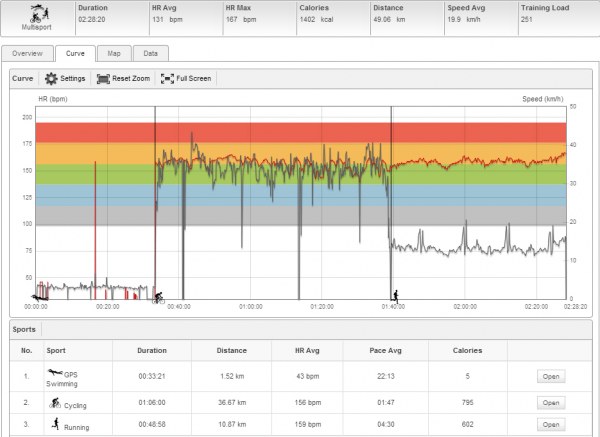Select the running marker icon on the timeline
The width and height of the screenshot is (600, 437).
pyautogui.click(x=395, y=295)
